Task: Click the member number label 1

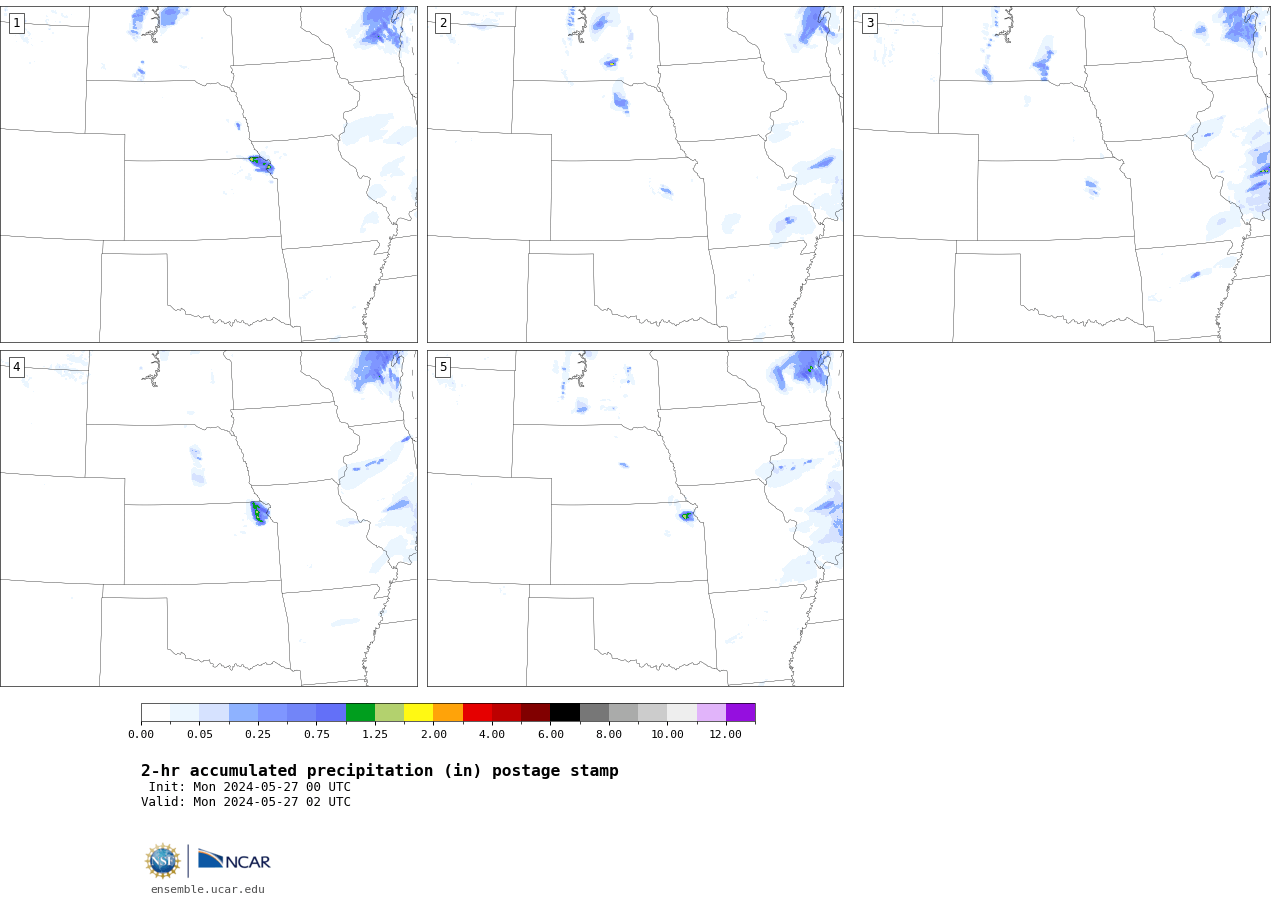Action: point(16,23)
